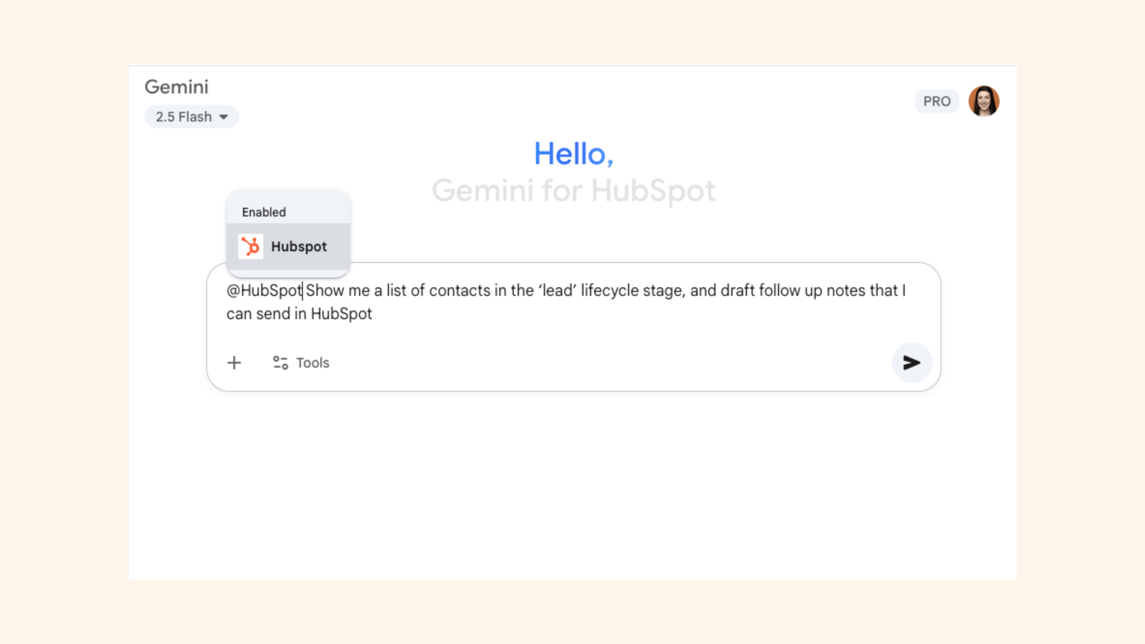This screenshot has height=644, width=1145.
Task: Click the PRO subscription button
Action: [936, 101]
